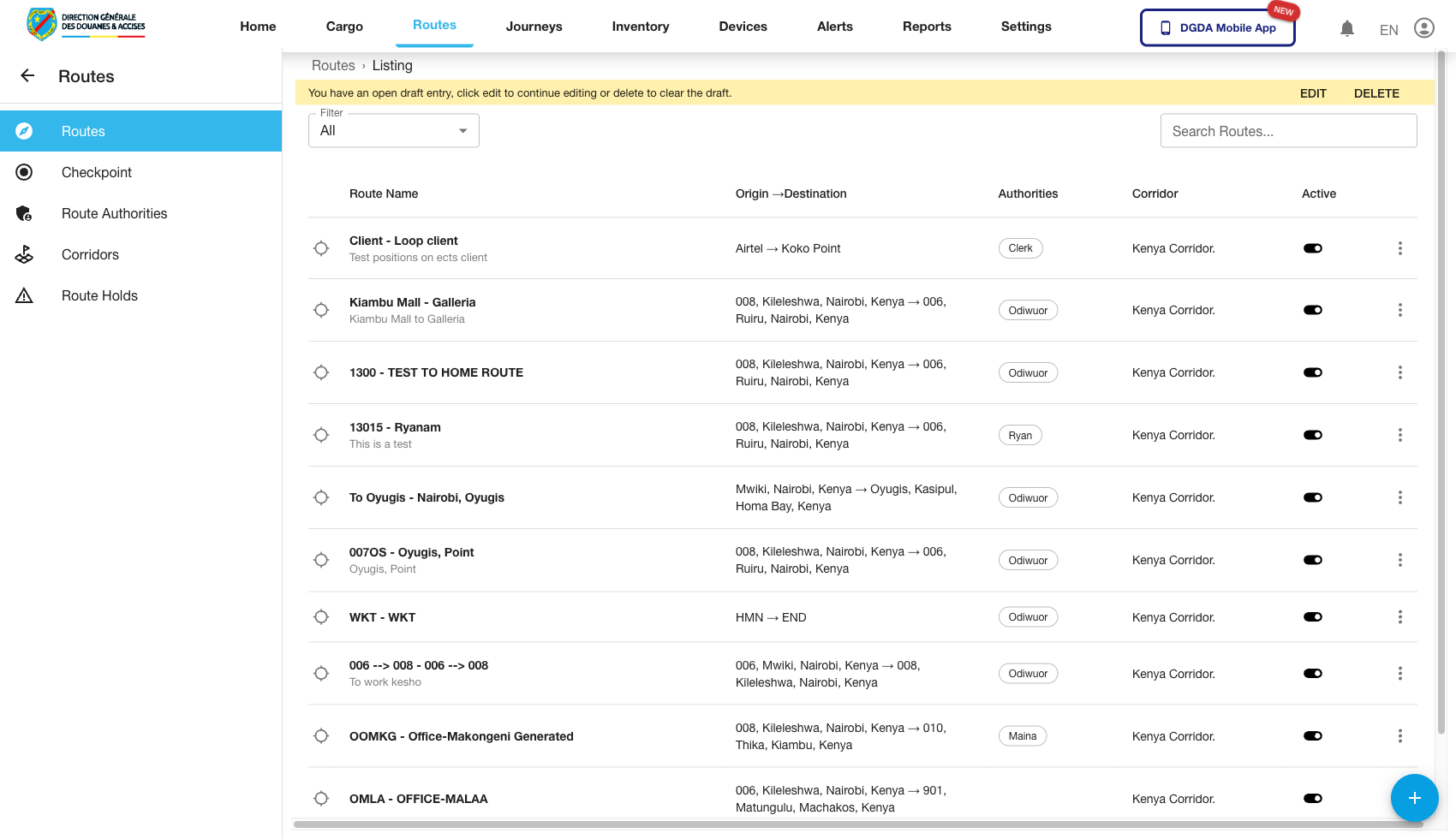Image resolution: width=1456 pixels, height=839 pixels.
Task: Open the Filter dropdown set to All
Action: pos(393,130)
